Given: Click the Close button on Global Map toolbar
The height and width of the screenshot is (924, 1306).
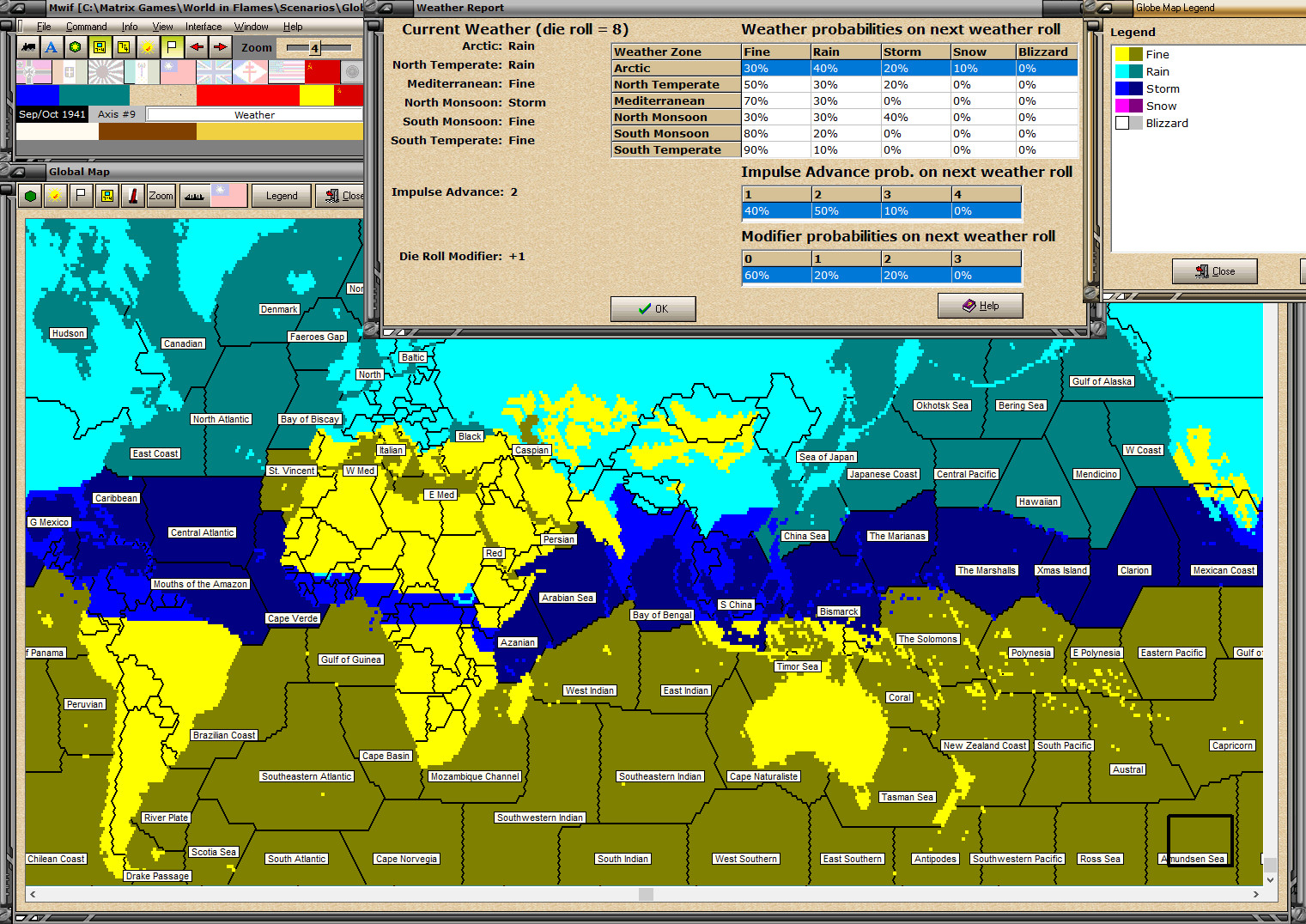Looking at the screenshot, I should pos(340,196).
